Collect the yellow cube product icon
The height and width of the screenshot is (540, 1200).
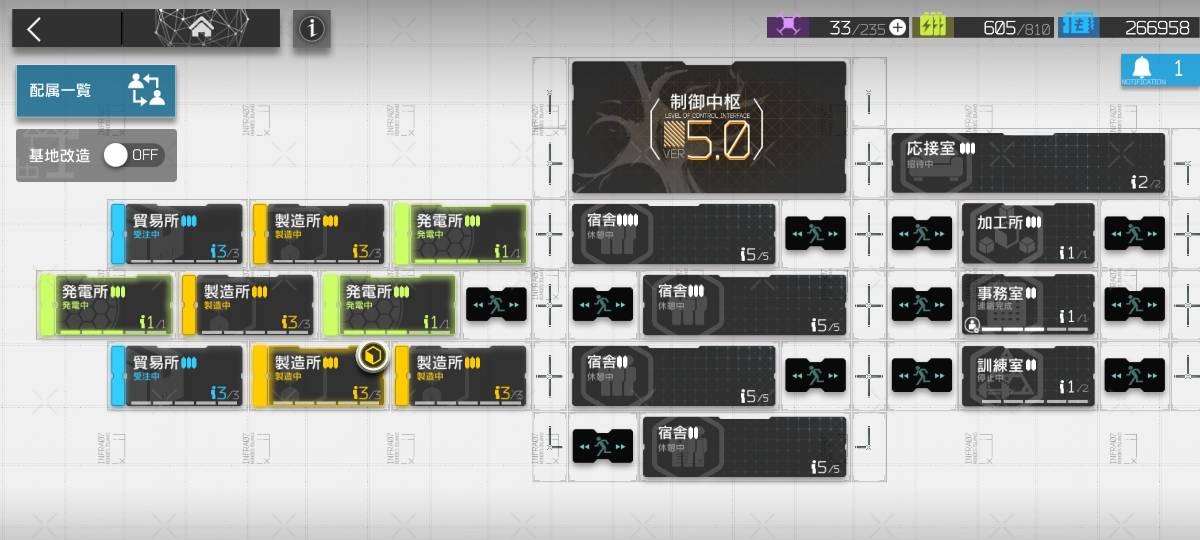click(x=371, y=358)
